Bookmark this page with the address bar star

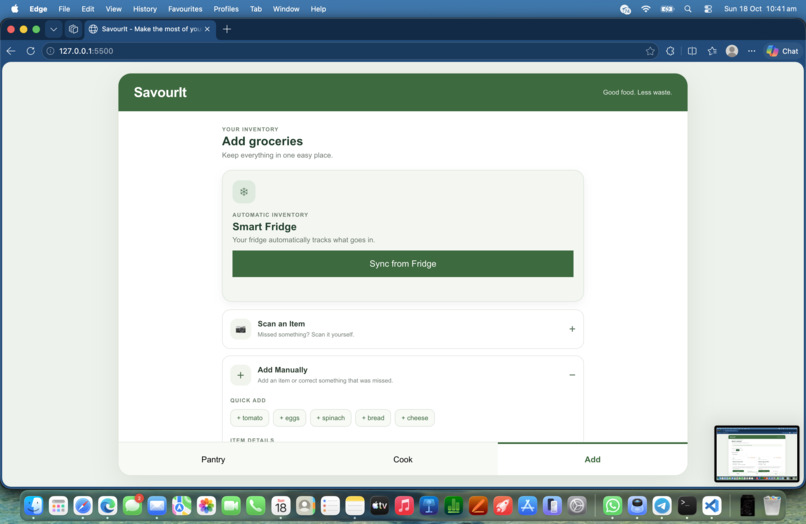click(650, 51)
